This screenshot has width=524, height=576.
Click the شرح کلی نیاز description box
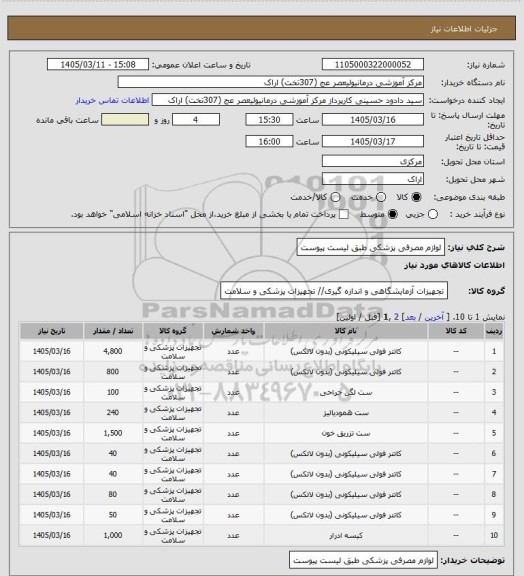point(371,248)
